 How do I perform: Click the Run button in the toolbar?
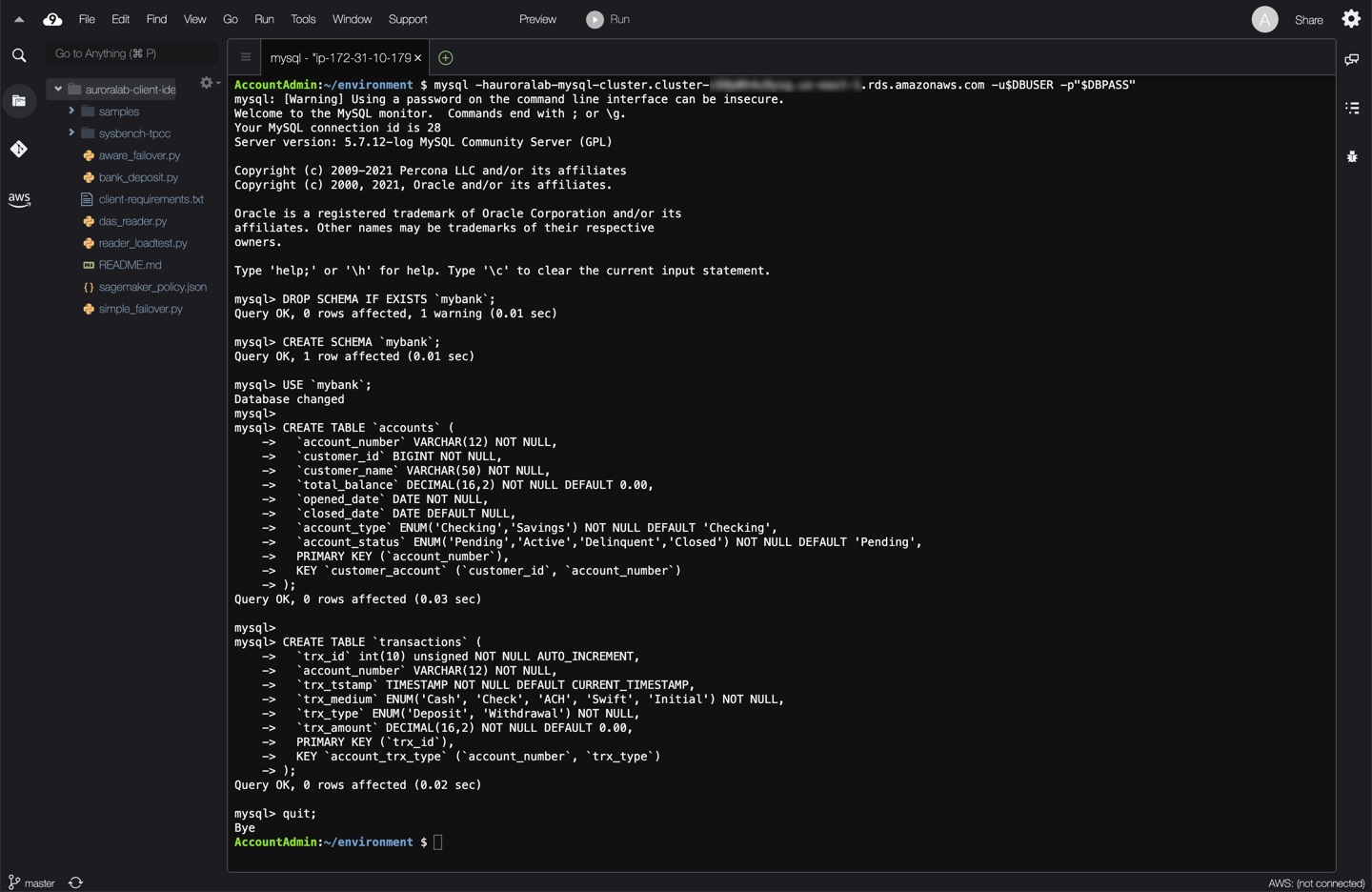[x=608, y=19]
